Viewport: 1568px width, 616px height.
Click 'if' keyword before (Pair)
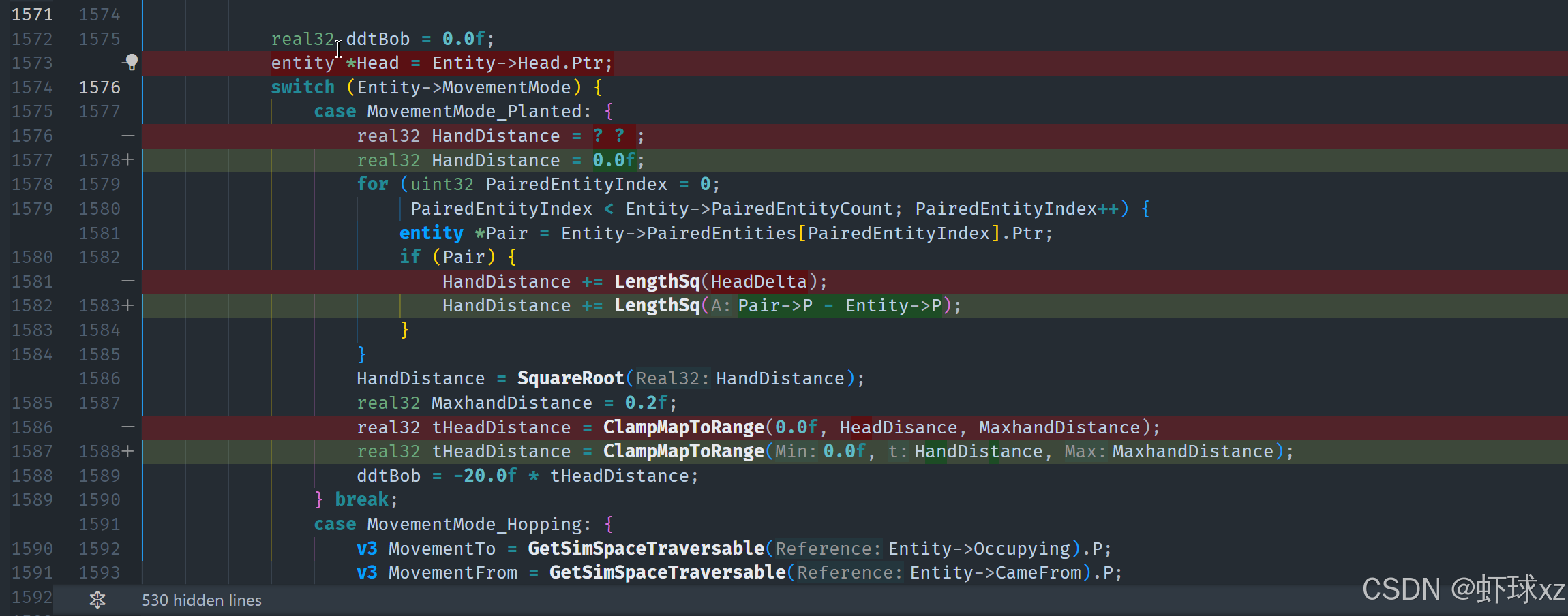pyautogui.click(x=410, y=257)
